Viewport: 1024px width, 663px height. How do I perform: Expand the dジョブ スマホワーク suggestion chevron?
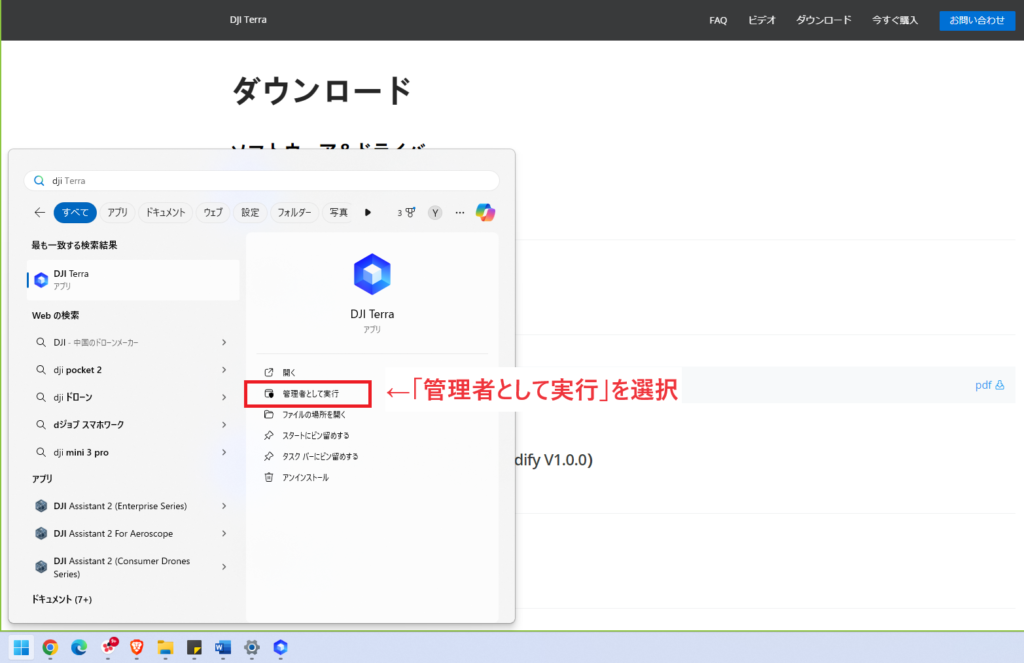coord(224,425)
